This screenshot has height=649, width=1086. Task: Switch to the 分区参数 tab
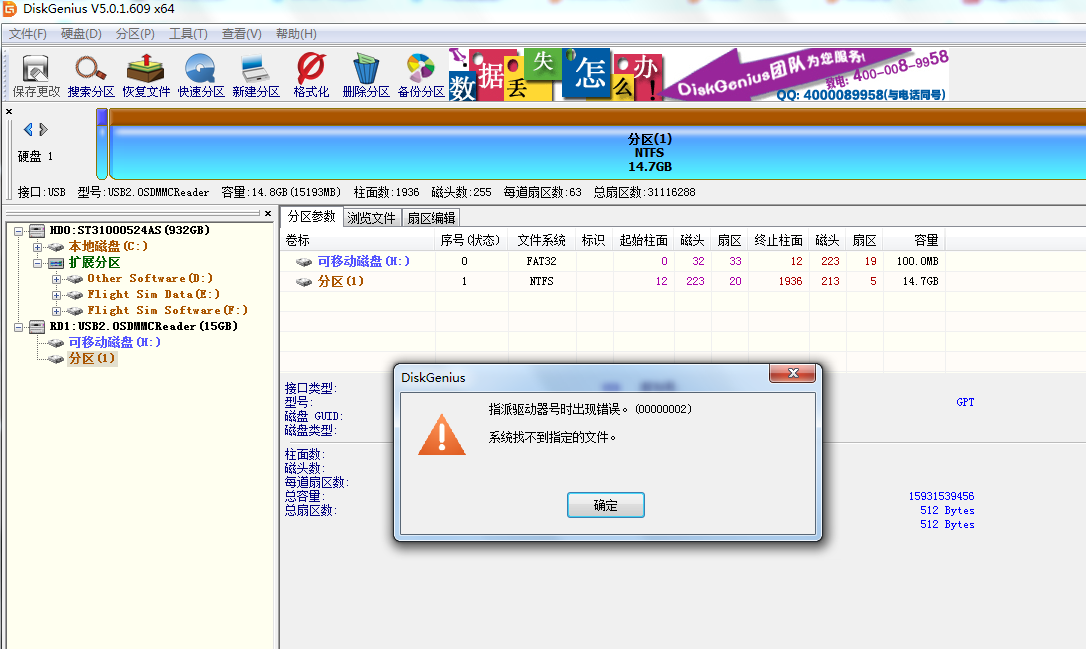[x=312, y=217]
